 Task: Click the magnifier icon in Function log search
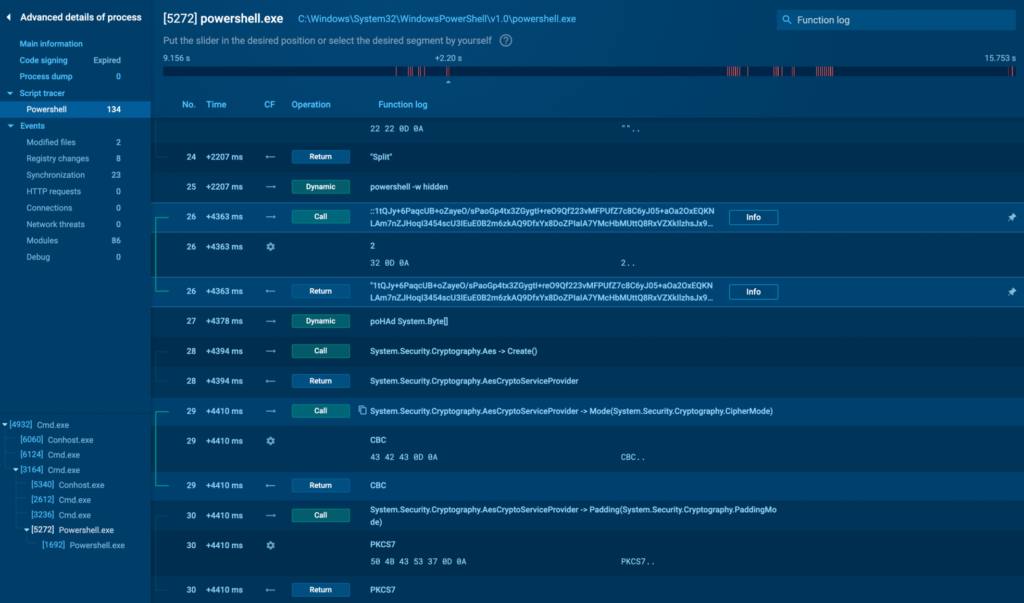[x=788, y=20]
